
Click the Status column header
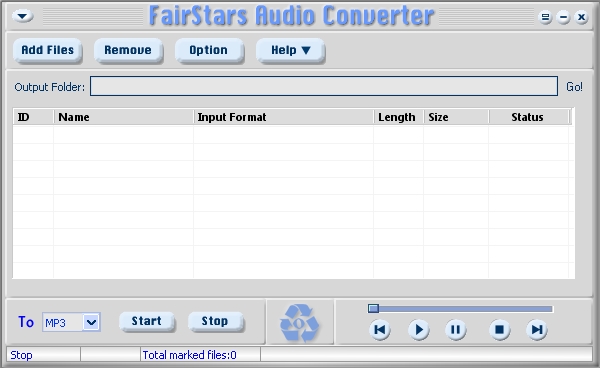[x=529, y=117]
